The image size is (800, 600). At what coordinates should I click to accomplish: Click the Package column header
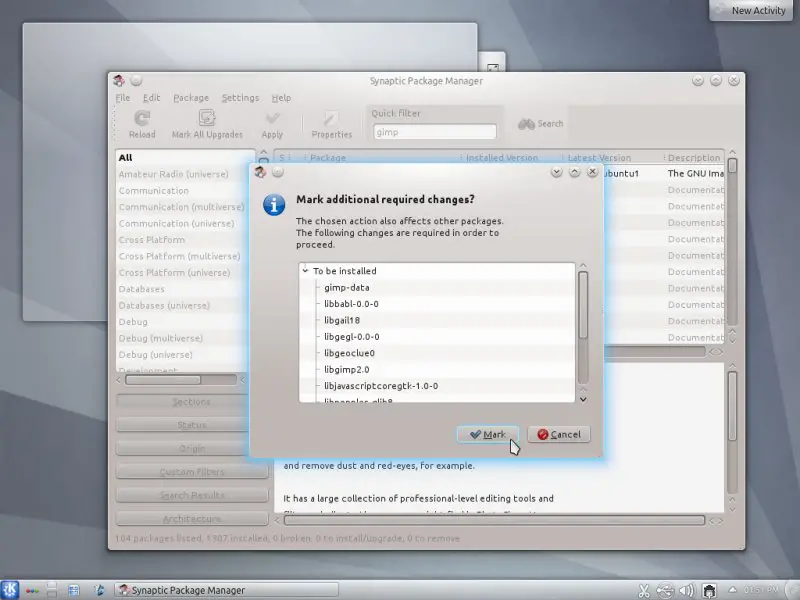tap(382, 158)
